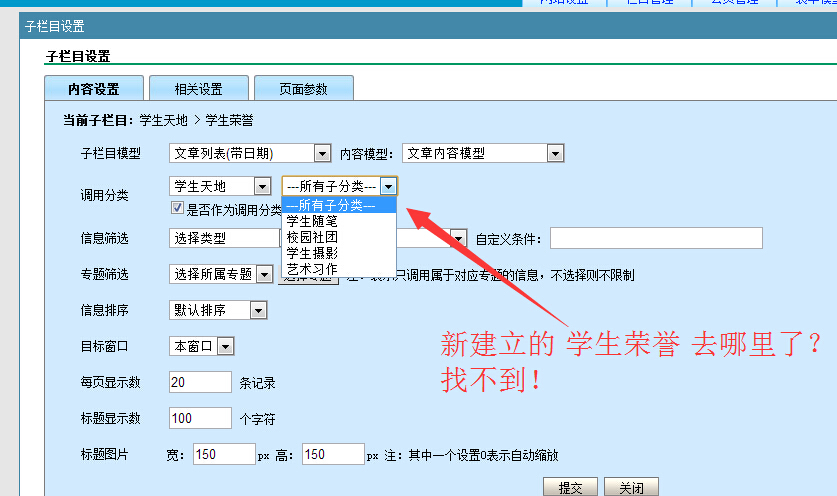Image resolution: width=837 pixels, height=496 pixels.
Task: Toggle the 是否作为调用分类 checkbox
Action: (178, 209)
